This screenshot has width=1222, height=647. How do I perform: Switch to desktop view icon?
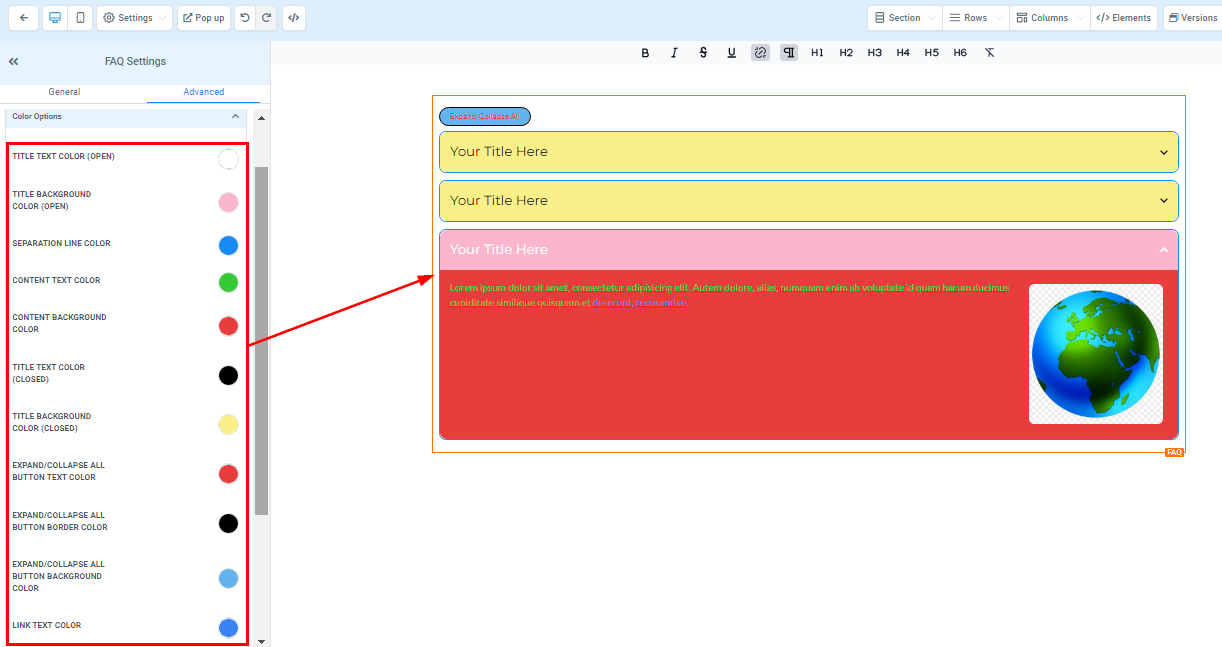[x=55, y=18]
